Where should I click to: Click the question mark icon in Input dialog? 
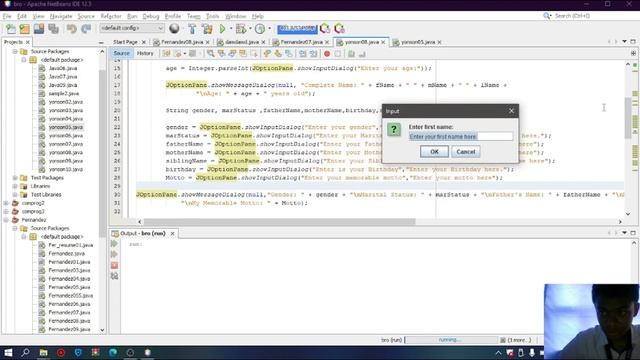tap(394, 130)
